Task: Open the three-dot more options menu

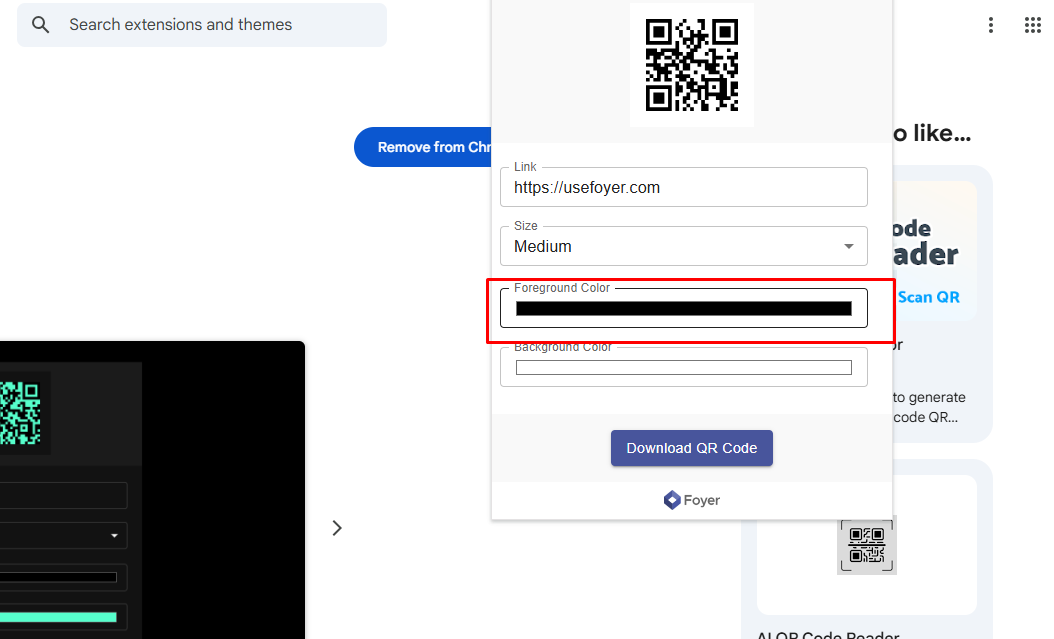Action: (x=990, y=25)
